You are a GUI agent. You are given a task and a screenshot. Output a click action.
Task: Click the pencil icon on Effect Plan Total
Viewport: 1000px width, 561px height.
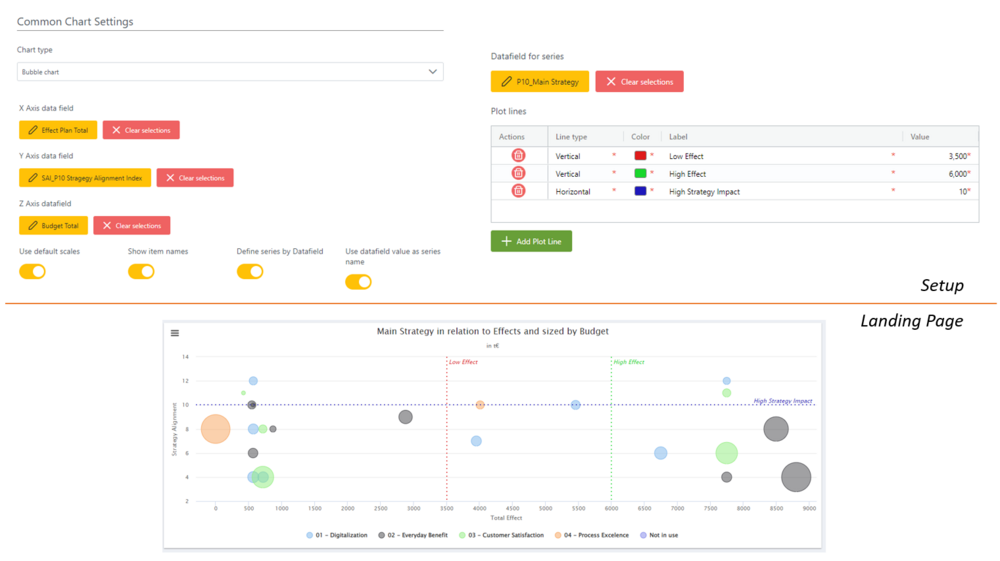33,130
